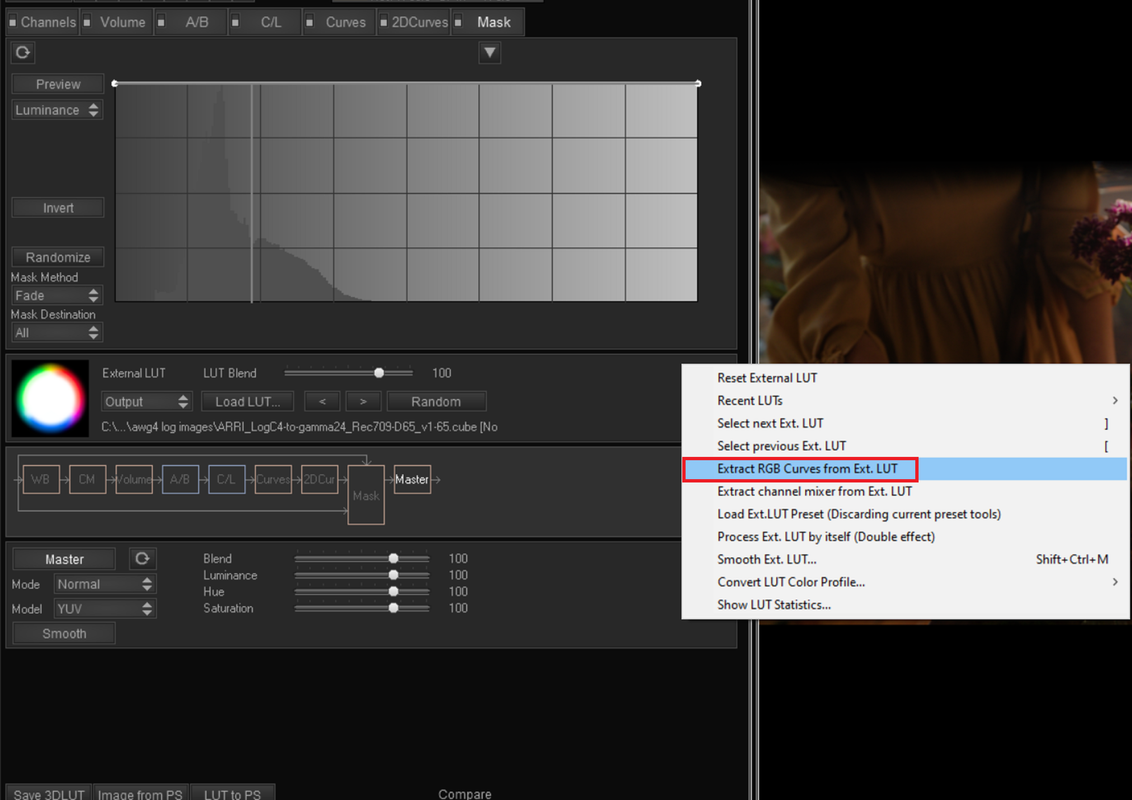Click the External LUT color wheel
This screenshot has height=800, width=1132.
point(50,398)
